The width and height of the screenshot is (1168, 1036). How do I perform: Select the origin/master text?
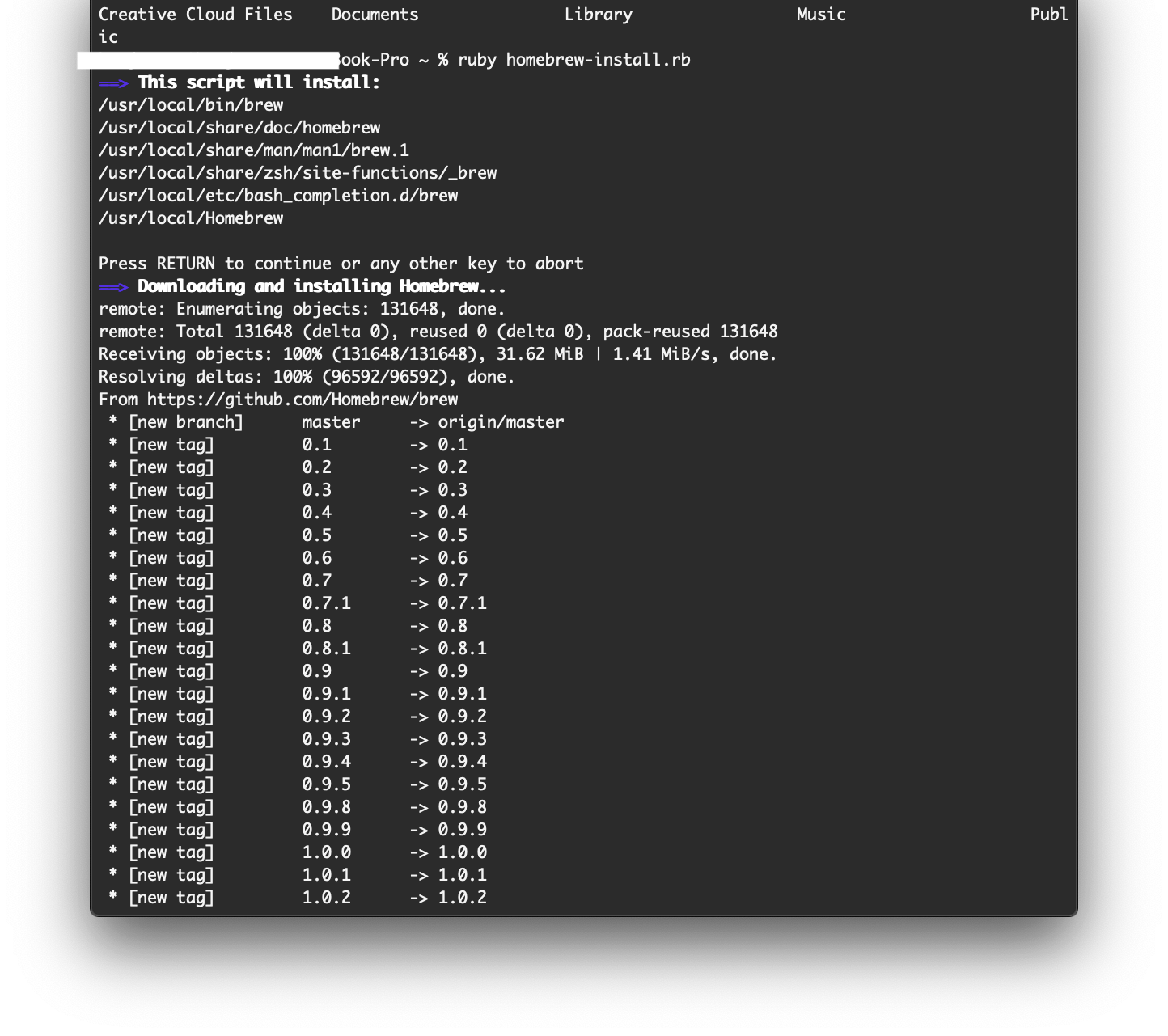501,422
